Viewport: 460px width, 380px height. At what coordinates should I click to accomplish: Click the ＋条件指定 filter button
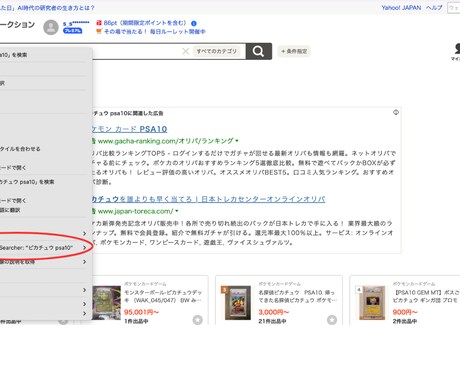[294, 51]
